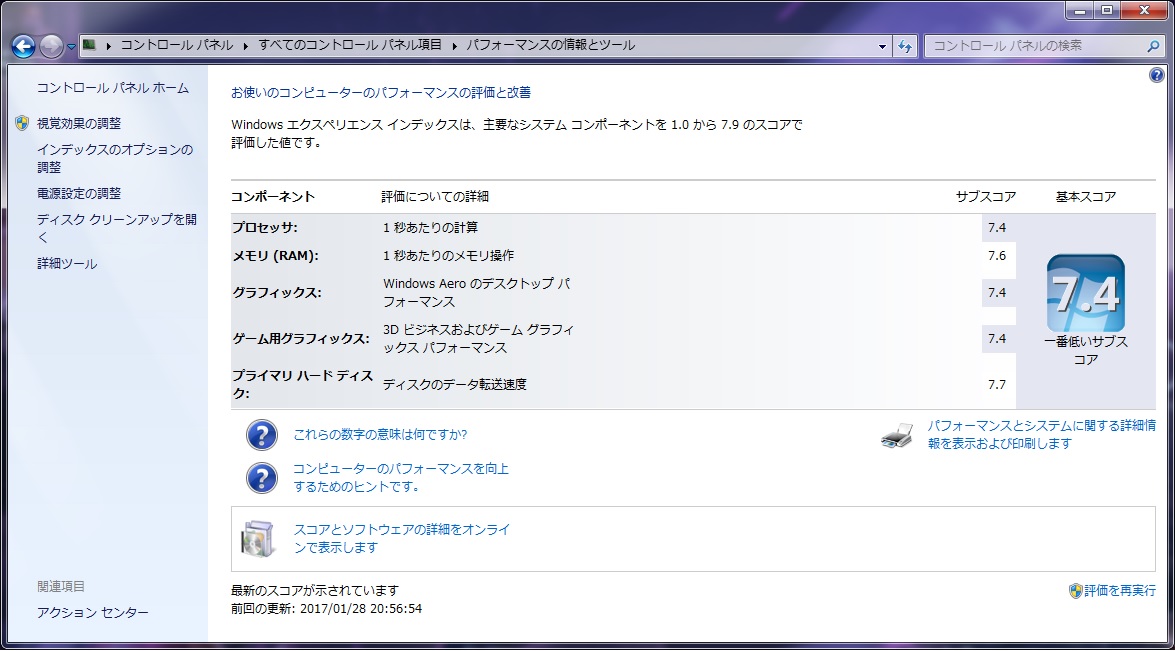Click 3D ビジネスおよびゲーム グラフィックス パフォーマンス description
The width and height of the screenshot is (1175, 651).
coord(479,339)
